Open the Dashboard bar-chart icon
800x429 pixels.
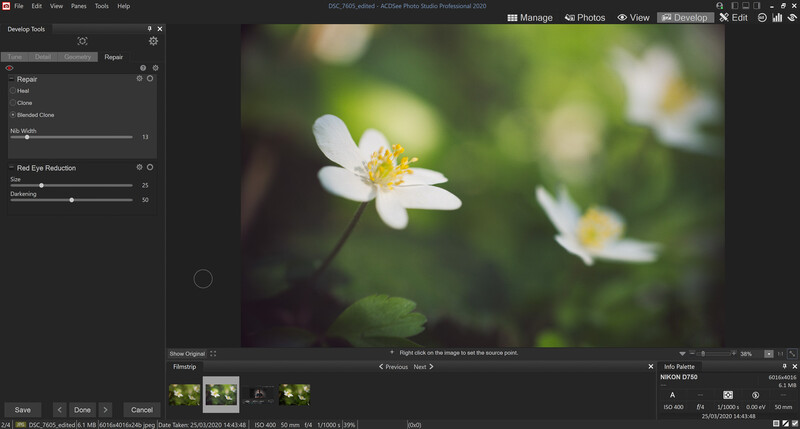pos(777,17)
